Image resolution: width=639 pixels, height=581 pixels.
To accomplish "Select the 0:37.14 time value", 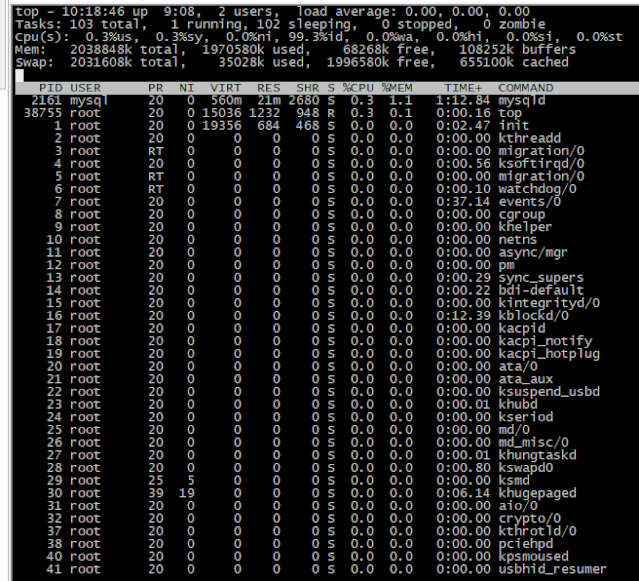I will click(463, 202).
